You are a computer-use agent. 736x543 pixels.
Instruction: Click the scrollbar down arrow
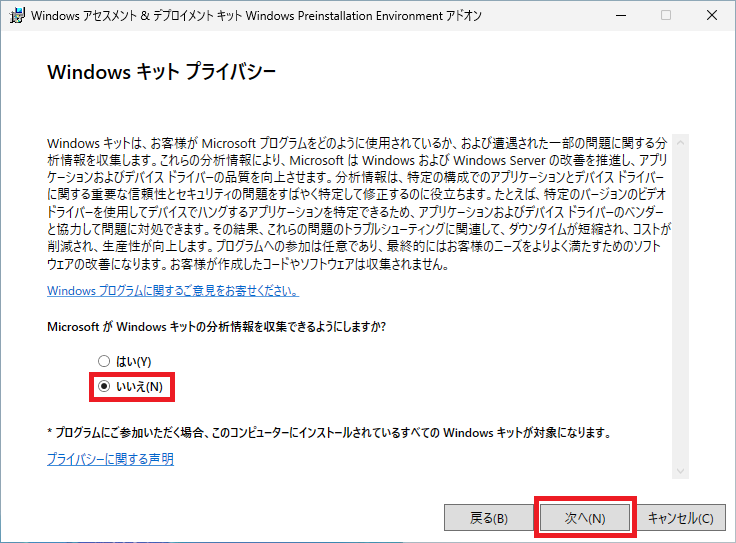[x=680, y=471]
